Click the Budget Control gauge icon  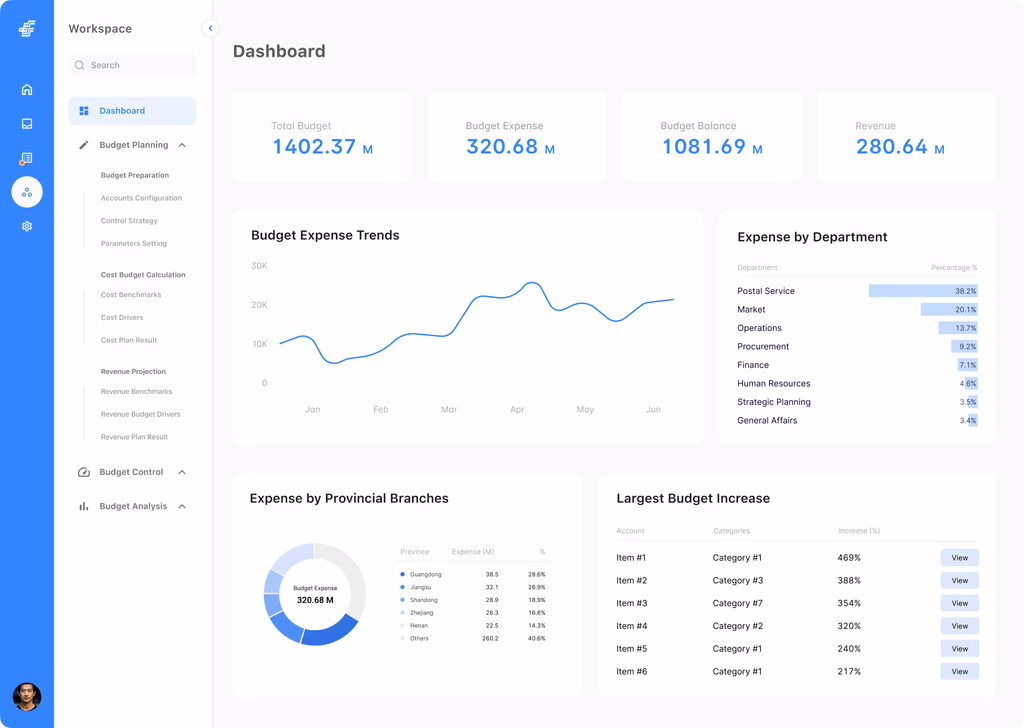[84, 472]
